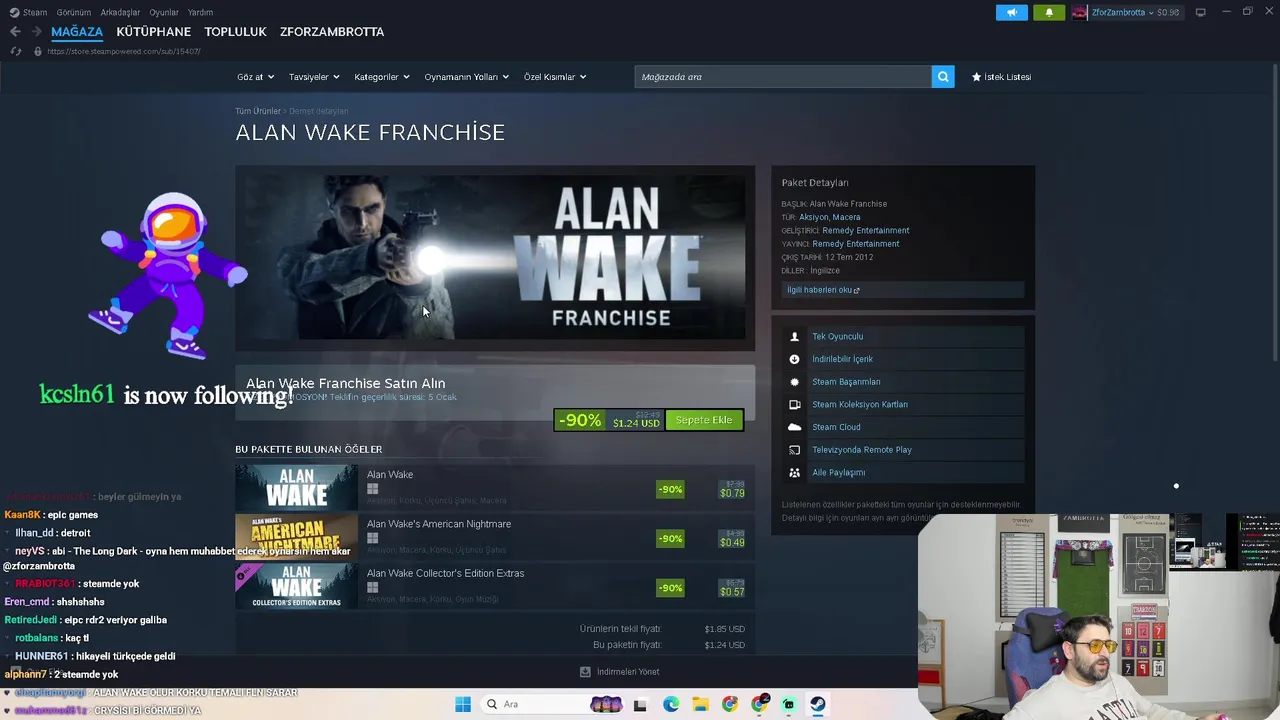1280x720 pixels.
Task: Switch to Big Picture mode icon
Action: point(1201,12)
